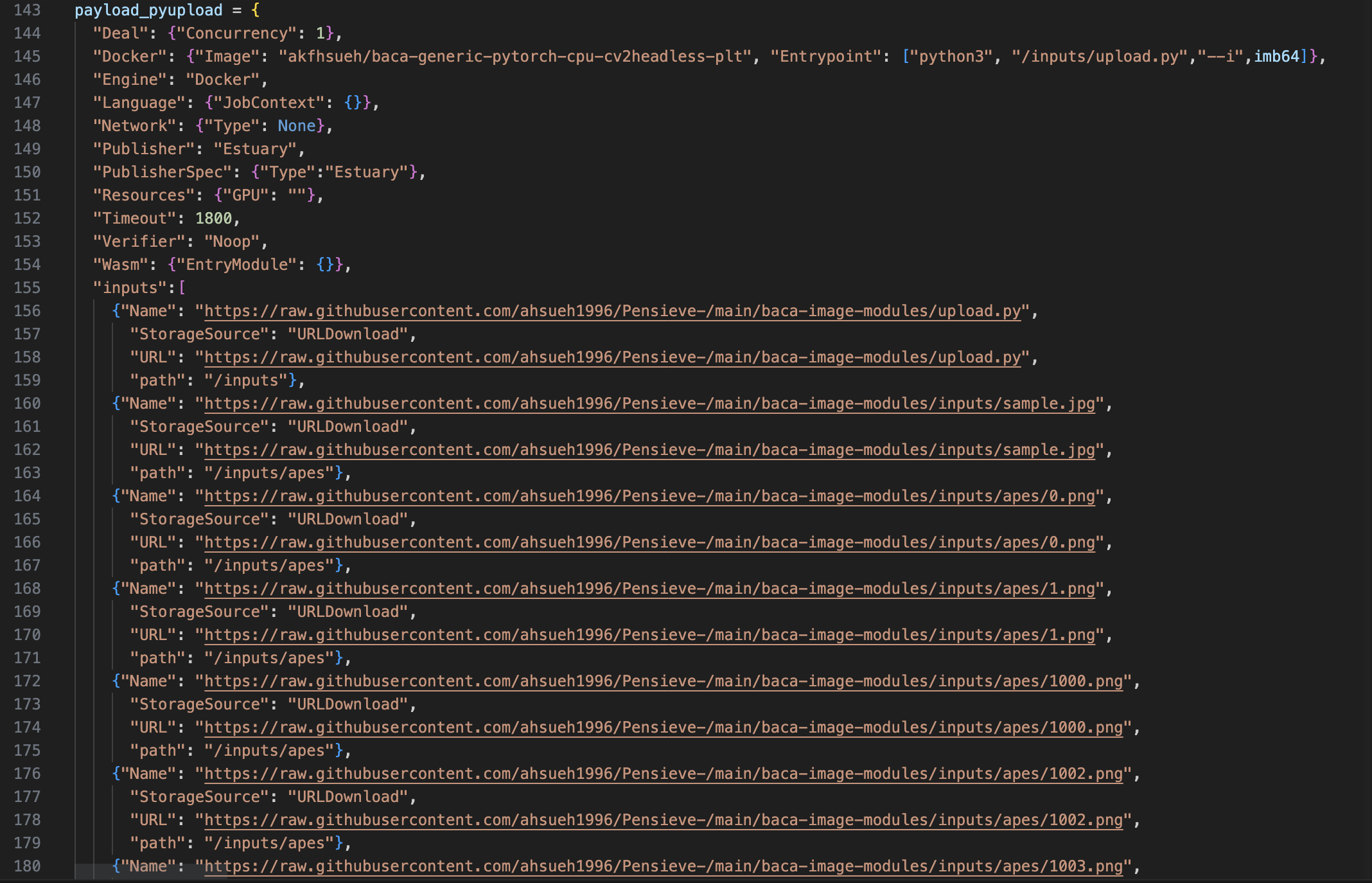Screen dimensions: 1372x883
Task: Click the 1800 timeout value
Action: coord(213,219)
